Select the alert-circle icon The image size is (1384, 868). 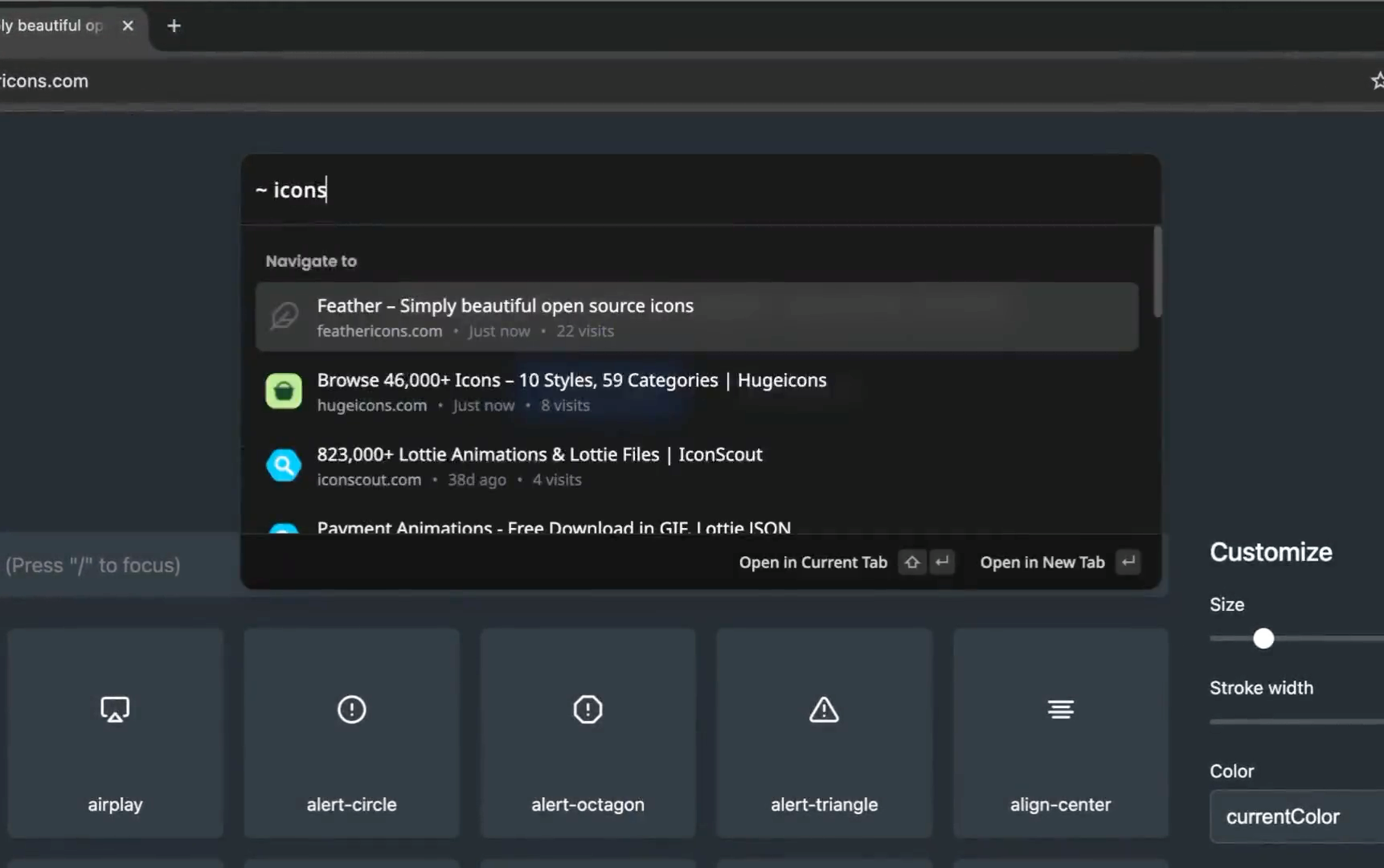(x=351, y=732)
